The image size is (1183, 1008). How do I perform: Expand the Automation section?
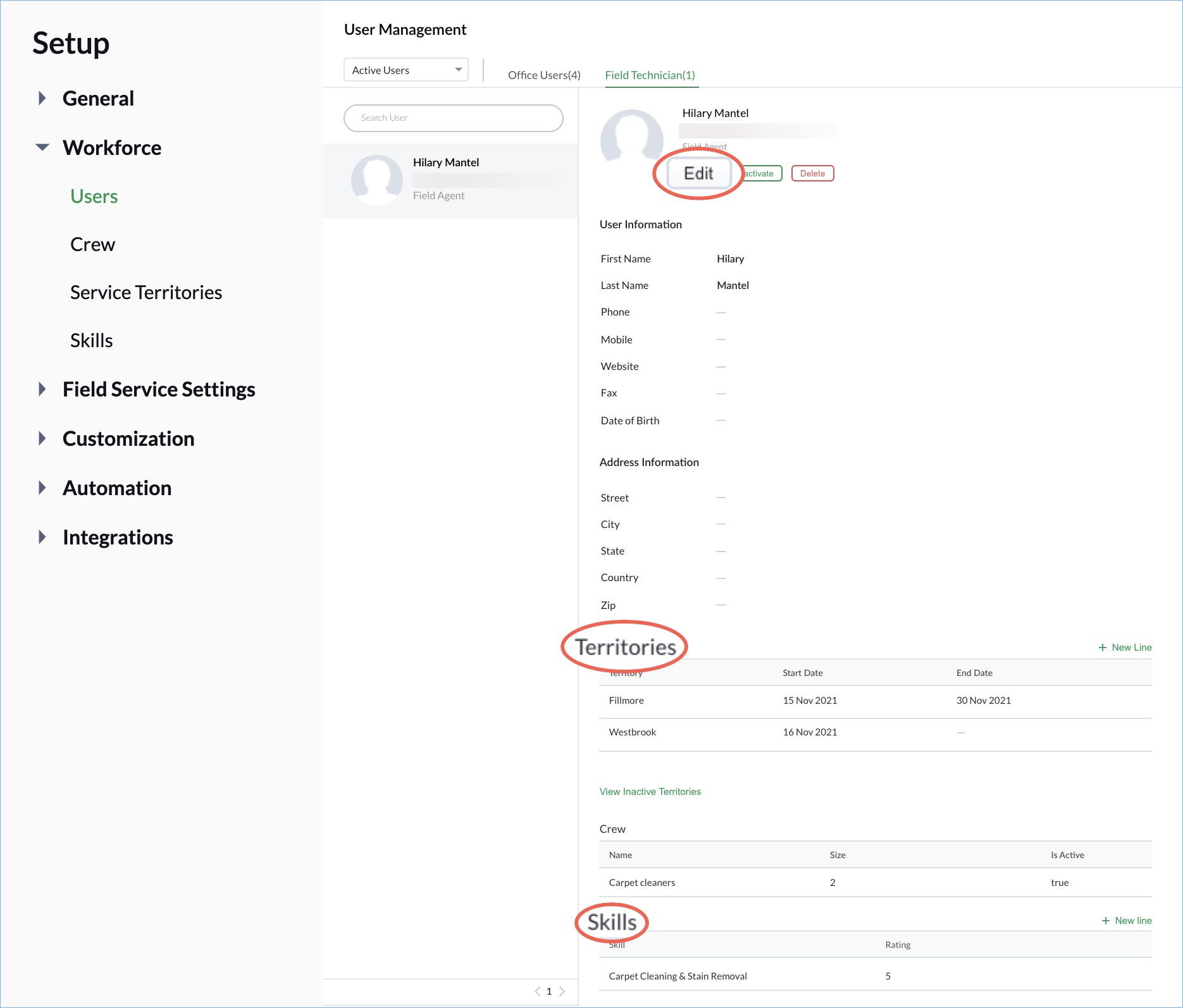(x=42, y=488)
